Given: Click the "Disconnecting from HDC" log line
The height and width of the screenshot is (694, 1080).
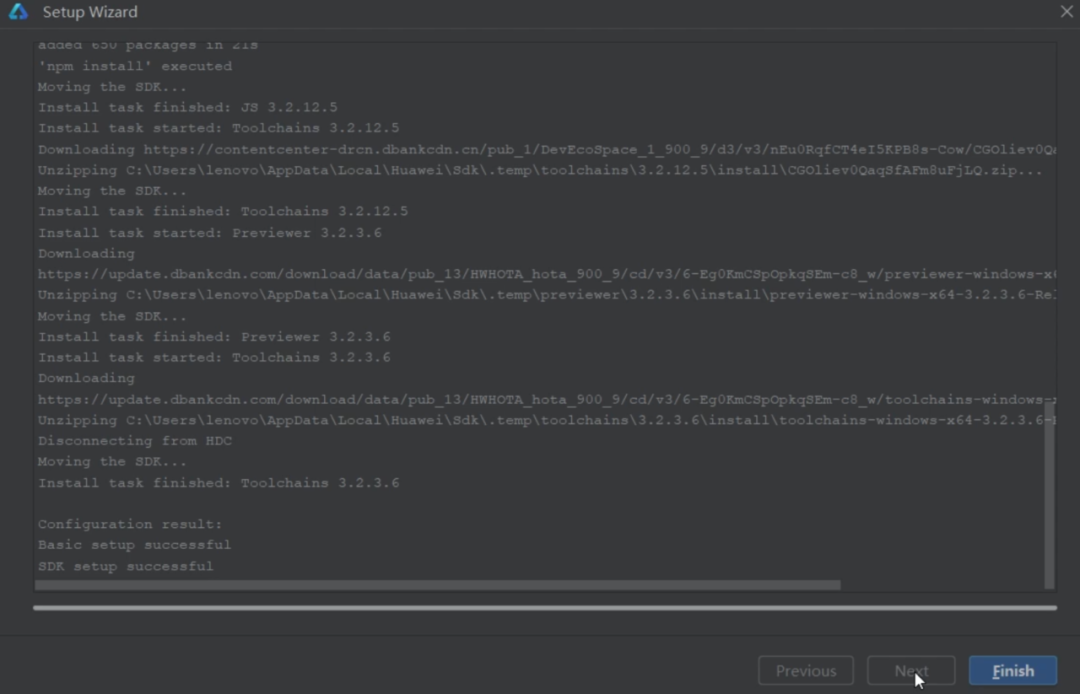Looking at the screenshot, I should [135, 441].
